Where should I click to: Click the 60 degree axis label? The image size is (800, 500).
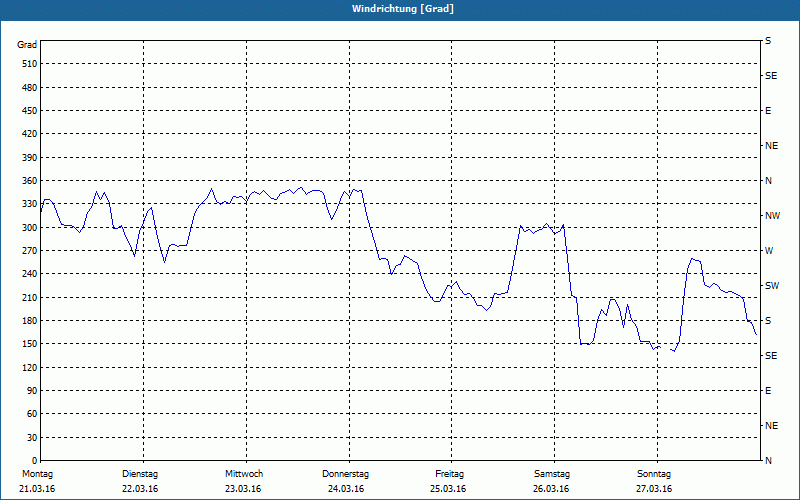point(32,413)
